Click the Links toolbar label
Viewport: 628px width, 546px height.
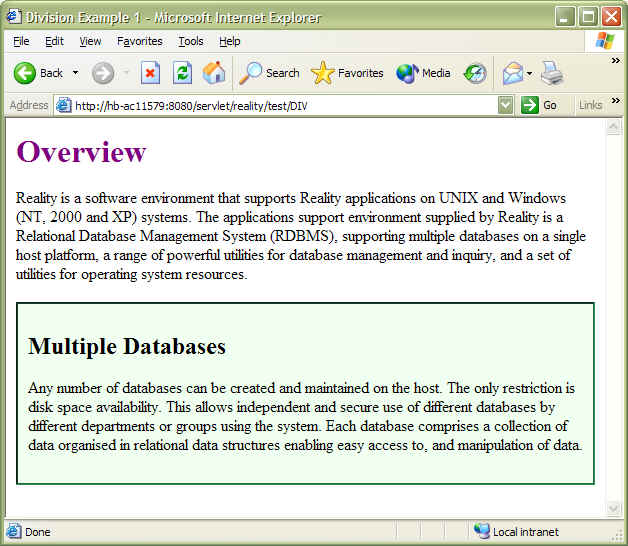(590, 105)
